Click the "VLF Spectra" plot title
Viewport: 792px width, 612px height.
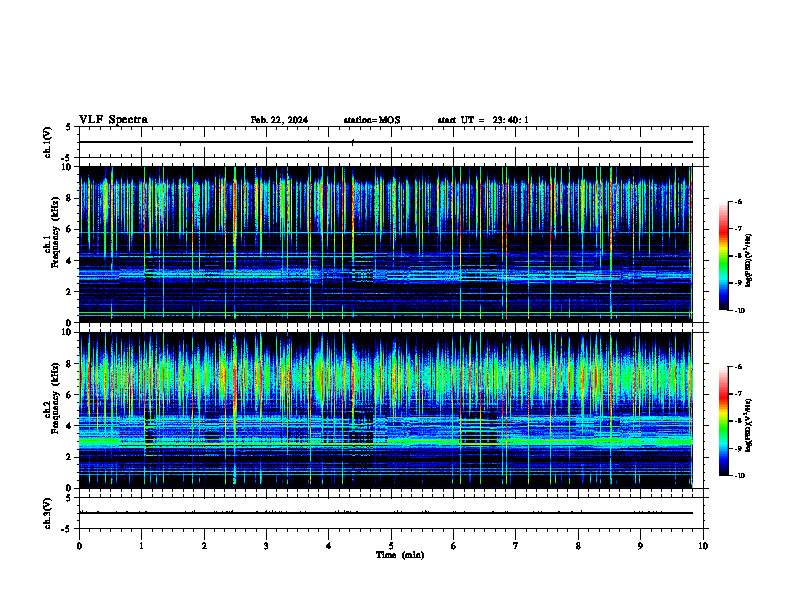[113, 120]
